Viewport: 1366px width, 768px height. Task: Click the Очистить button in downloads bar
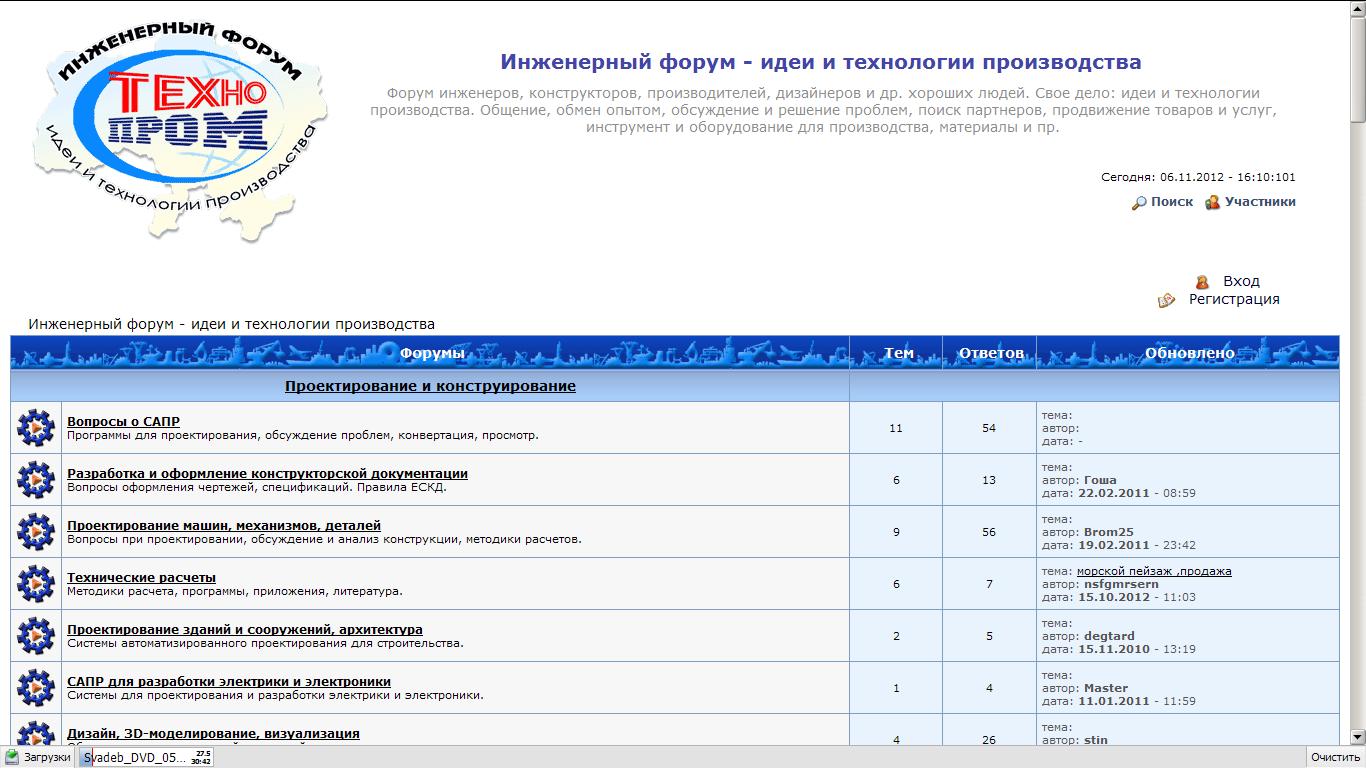tap(1335, 757)
